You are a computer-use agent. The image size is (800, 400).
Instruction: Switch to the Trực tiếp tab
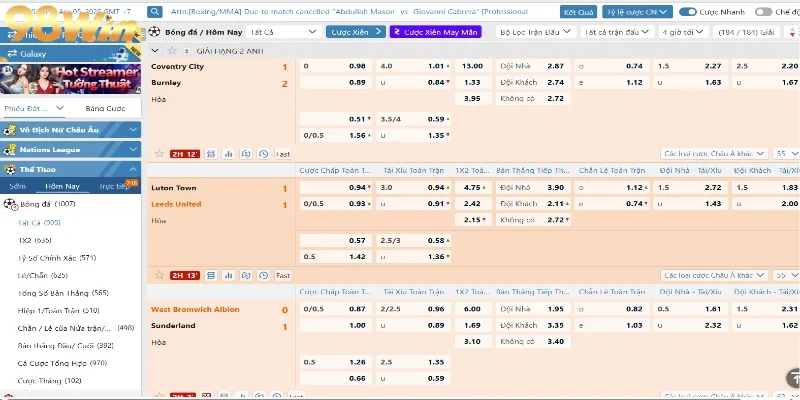pyautogui.click(x=115, y=186)
